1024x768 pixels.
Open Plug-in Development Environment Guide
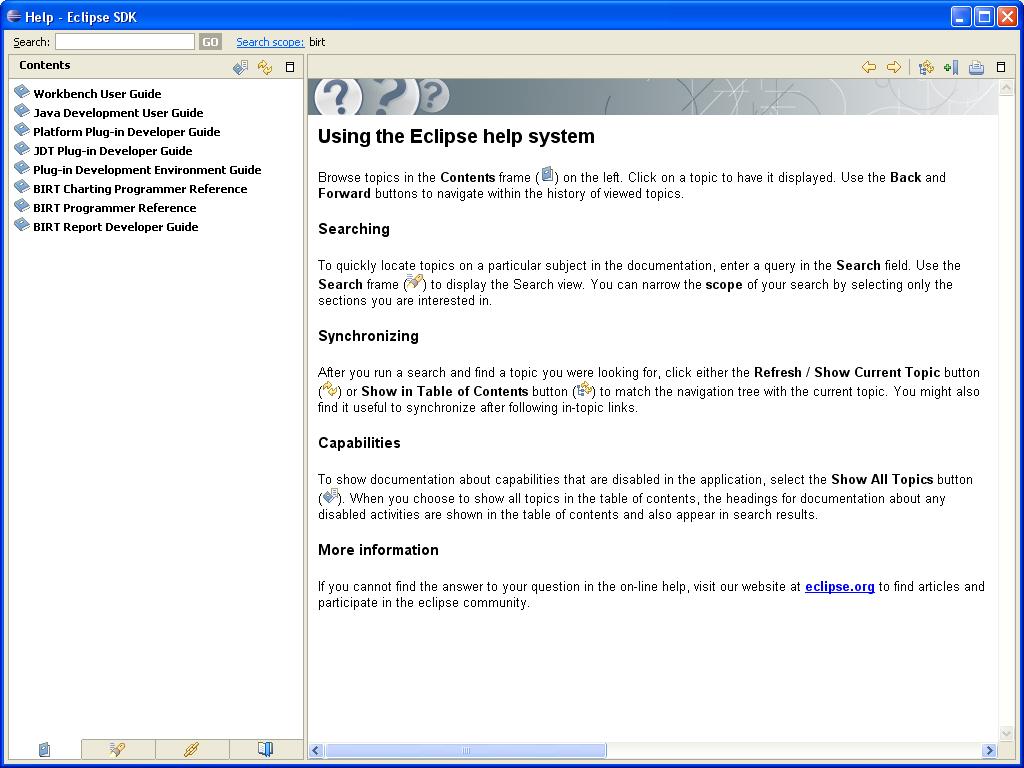147,170
